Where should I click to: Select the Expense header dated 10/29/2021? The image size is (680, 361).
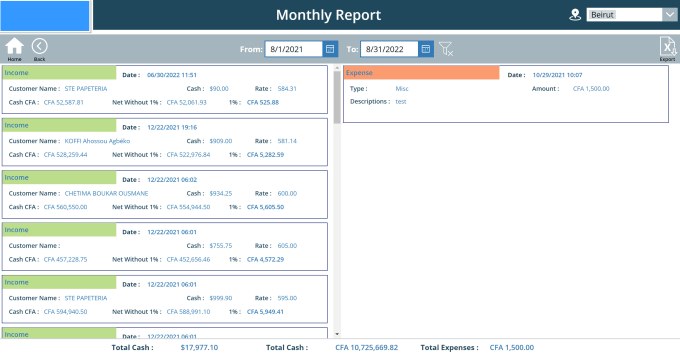(x=422, y=72)
